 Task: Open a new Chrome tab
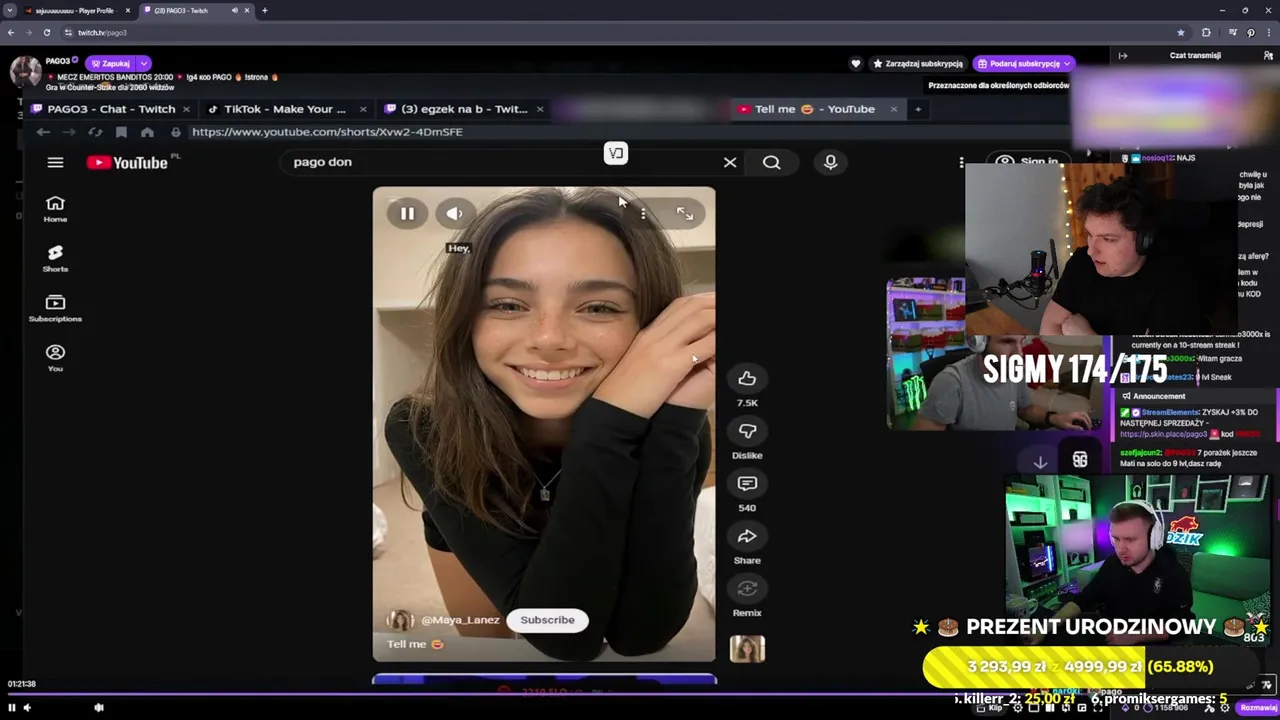pos(264,10)
